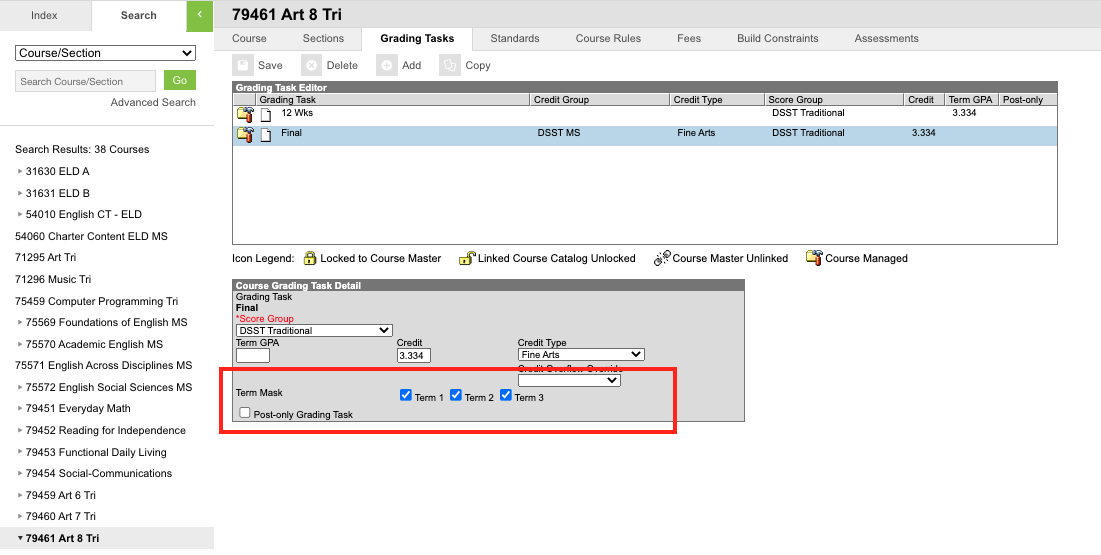Click document icon on 12 Wks row

coord(266,115)
